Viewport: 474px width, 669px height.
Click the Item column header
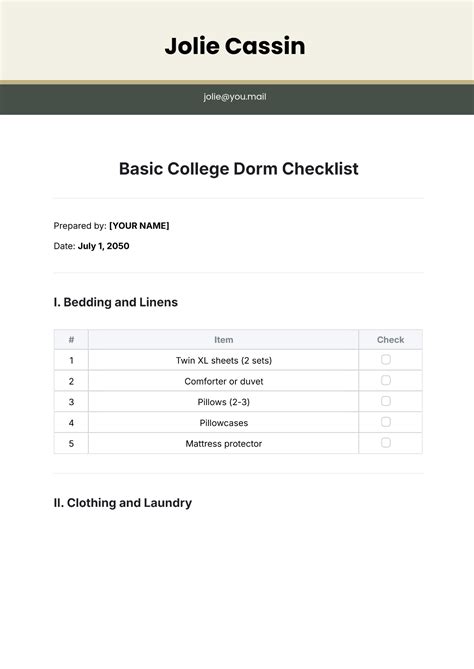tap(224, 340)
